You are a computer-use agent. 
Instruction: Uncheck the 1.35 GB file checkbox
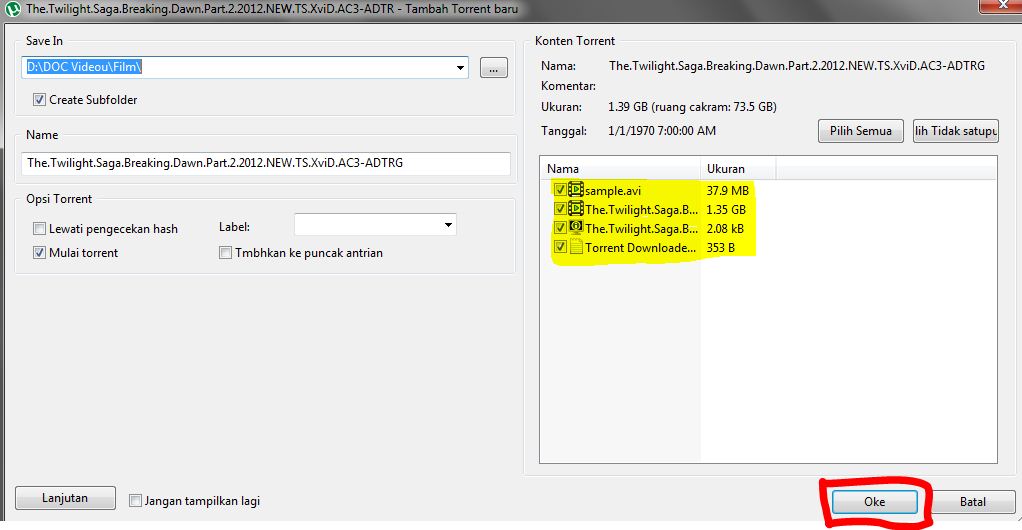click(559, 209)
